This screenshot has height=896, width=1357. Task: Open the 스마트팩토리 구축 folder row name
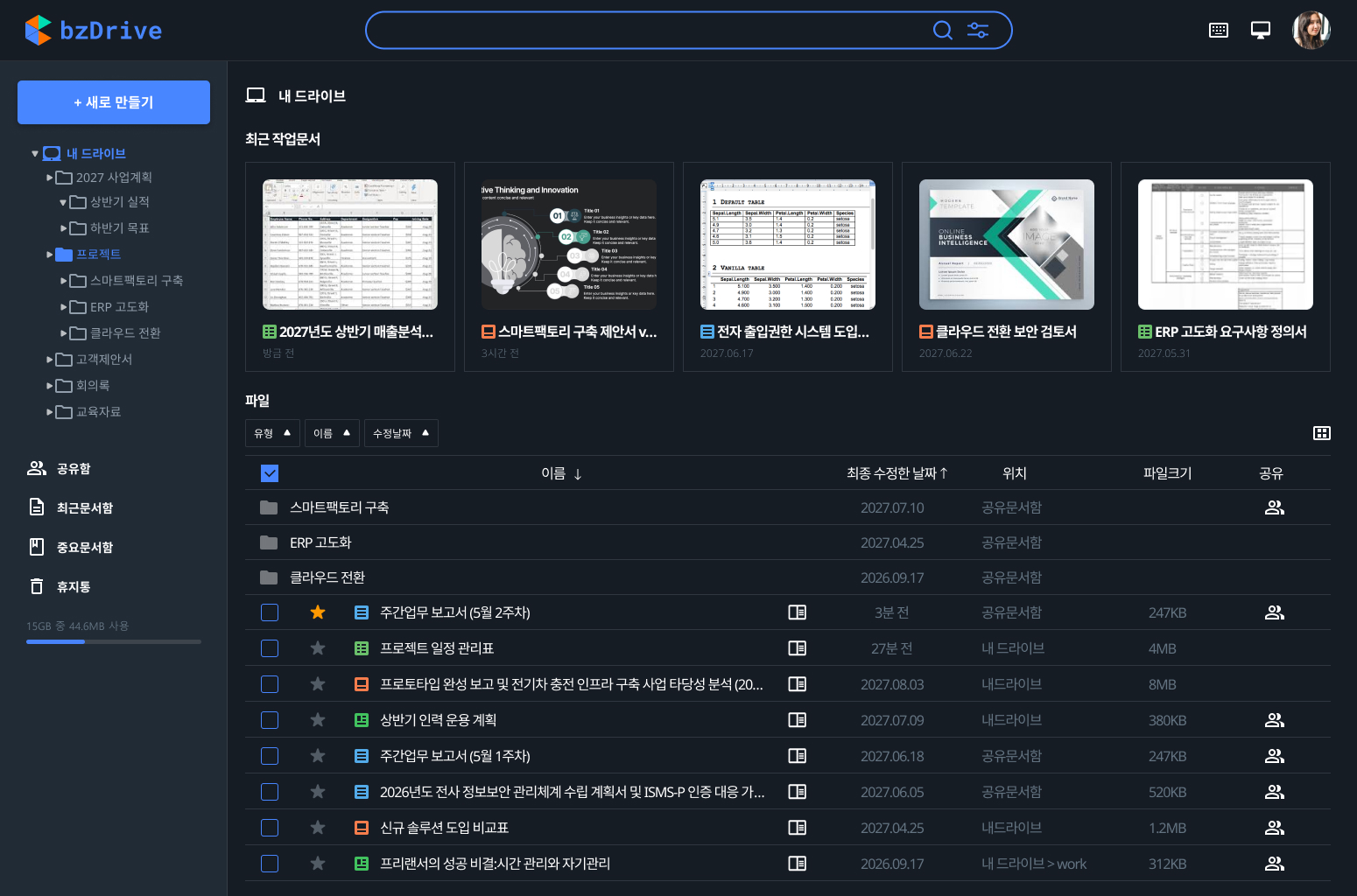[340, 507]
